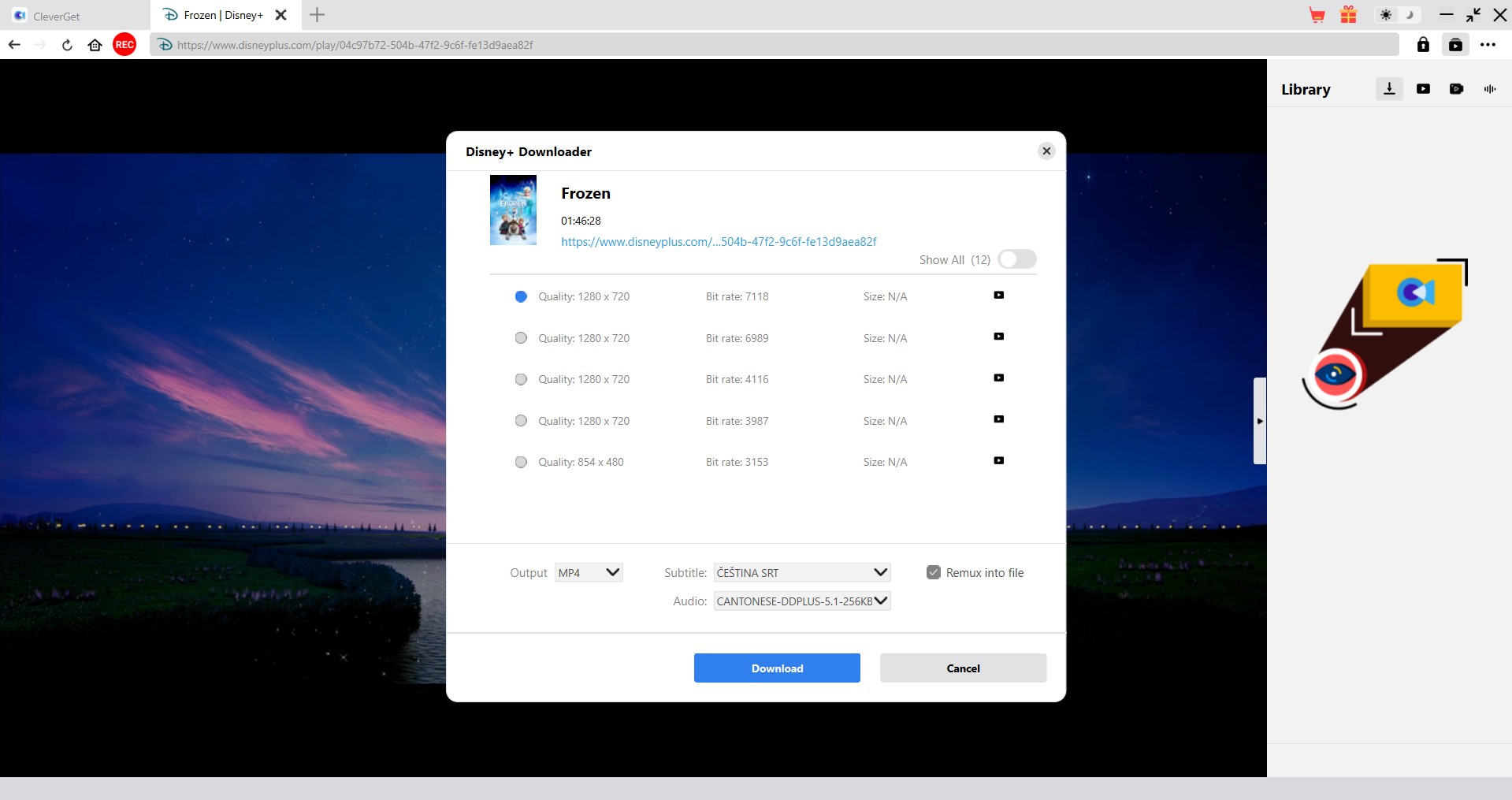
Task: Open the Output format MP4 dropdown
Action: 589,573
